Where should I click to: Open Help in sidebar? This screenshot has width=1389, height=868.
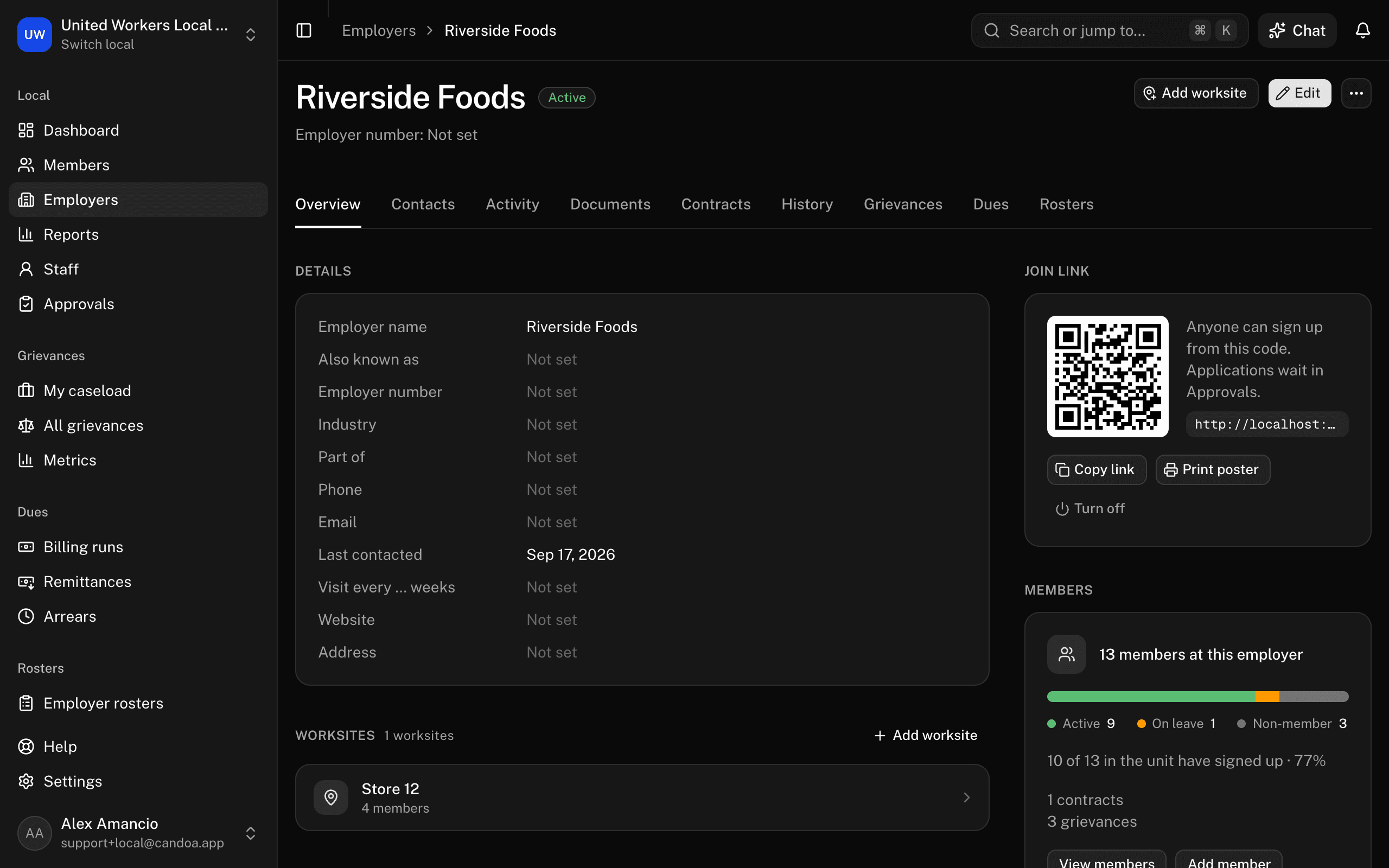[138, 746]
